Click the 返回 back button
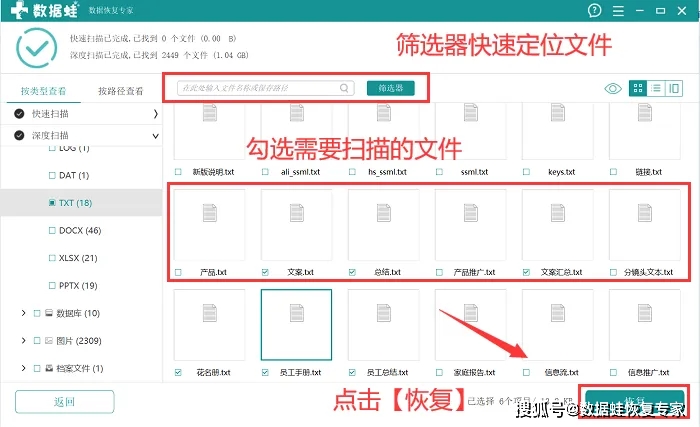The height and width of the screenshot is (427, 700). (x=65, y=402)
